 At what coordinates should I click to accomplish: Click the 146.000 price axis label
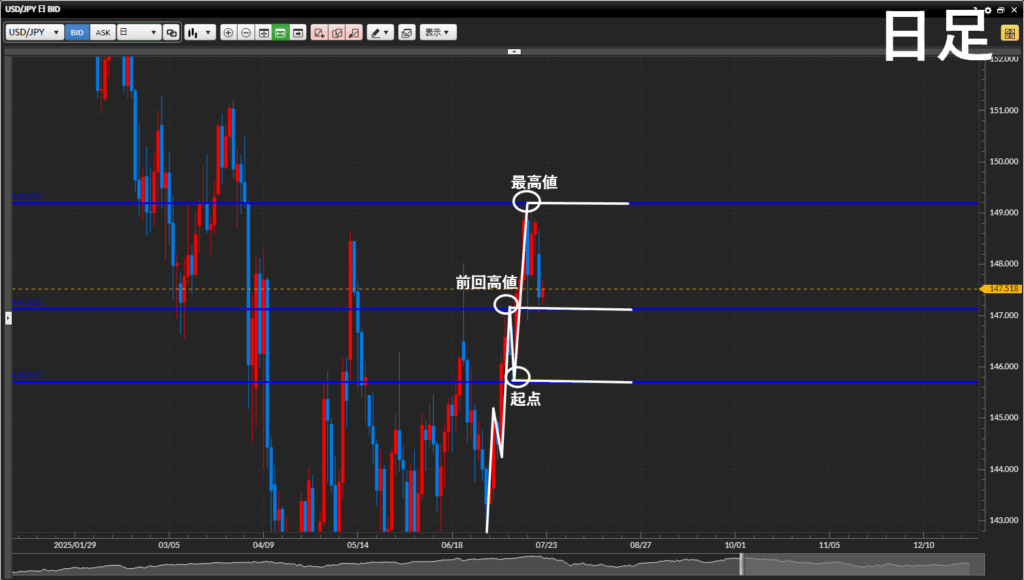(x=1004, y=366)
